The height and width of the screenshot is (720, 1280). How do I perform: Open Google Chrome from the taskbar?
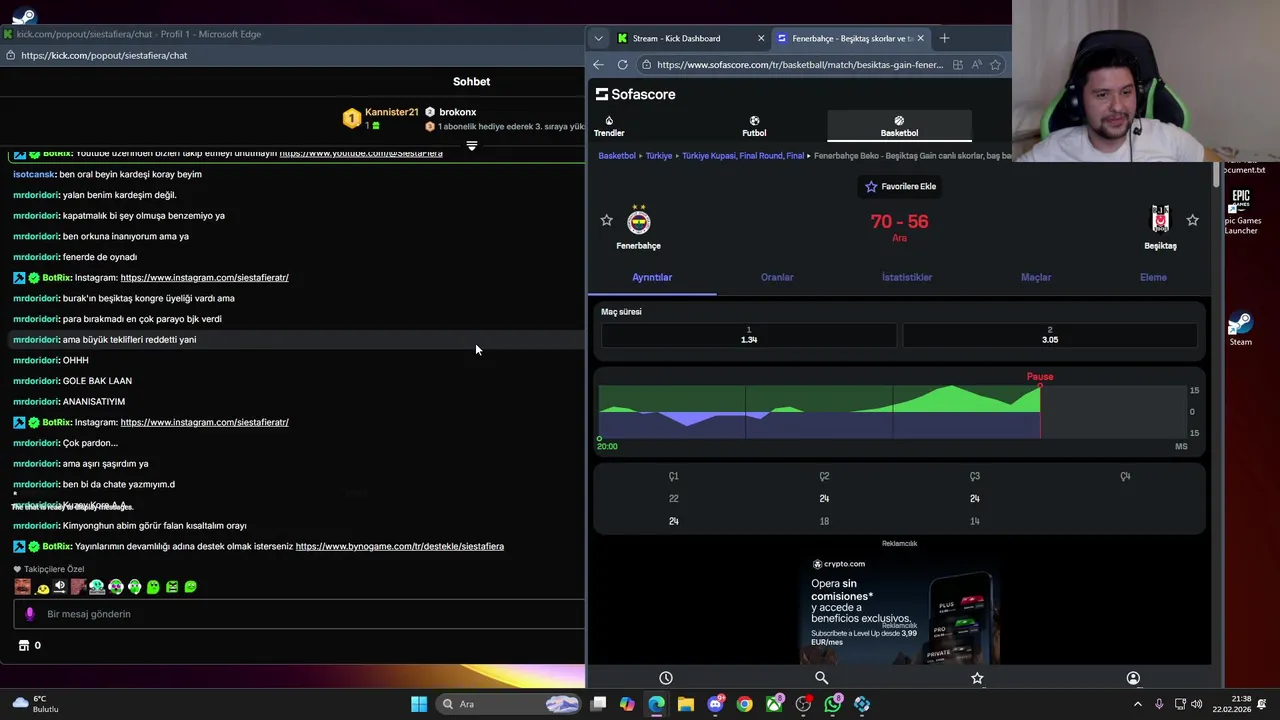coord(744,704)
